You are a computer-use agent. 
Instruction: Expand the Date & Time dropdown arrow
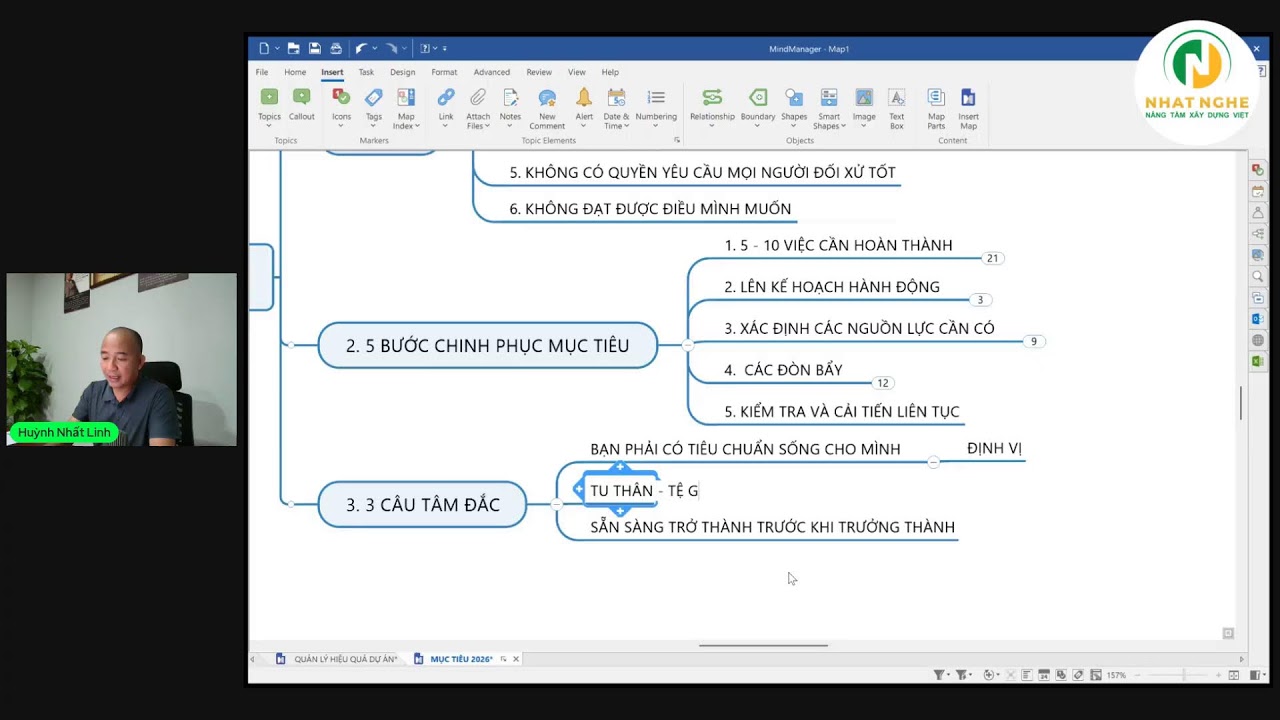click(627, 126)
